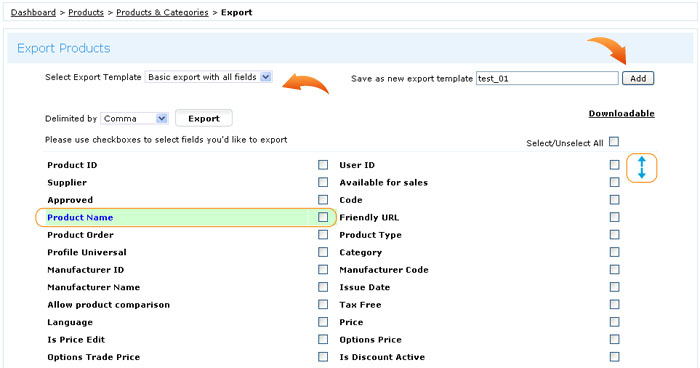
Task: Check the Product ID checkbox
Action: point(323,165)
